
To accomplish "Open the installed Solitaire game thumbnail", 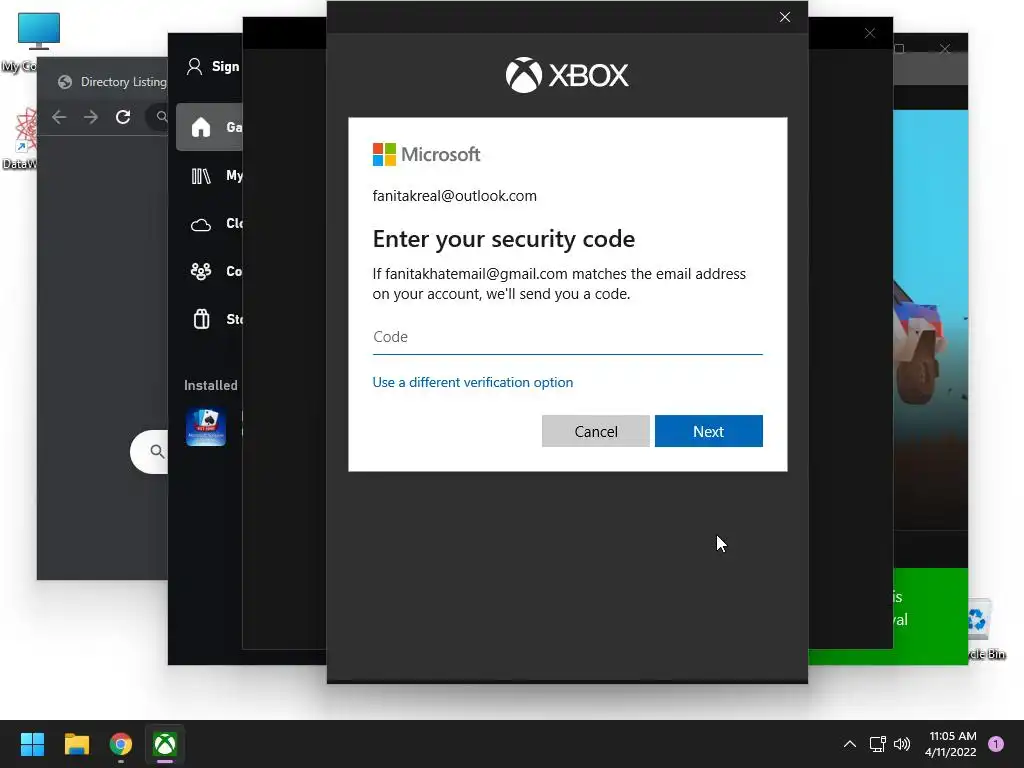I will tap(206, 426).
